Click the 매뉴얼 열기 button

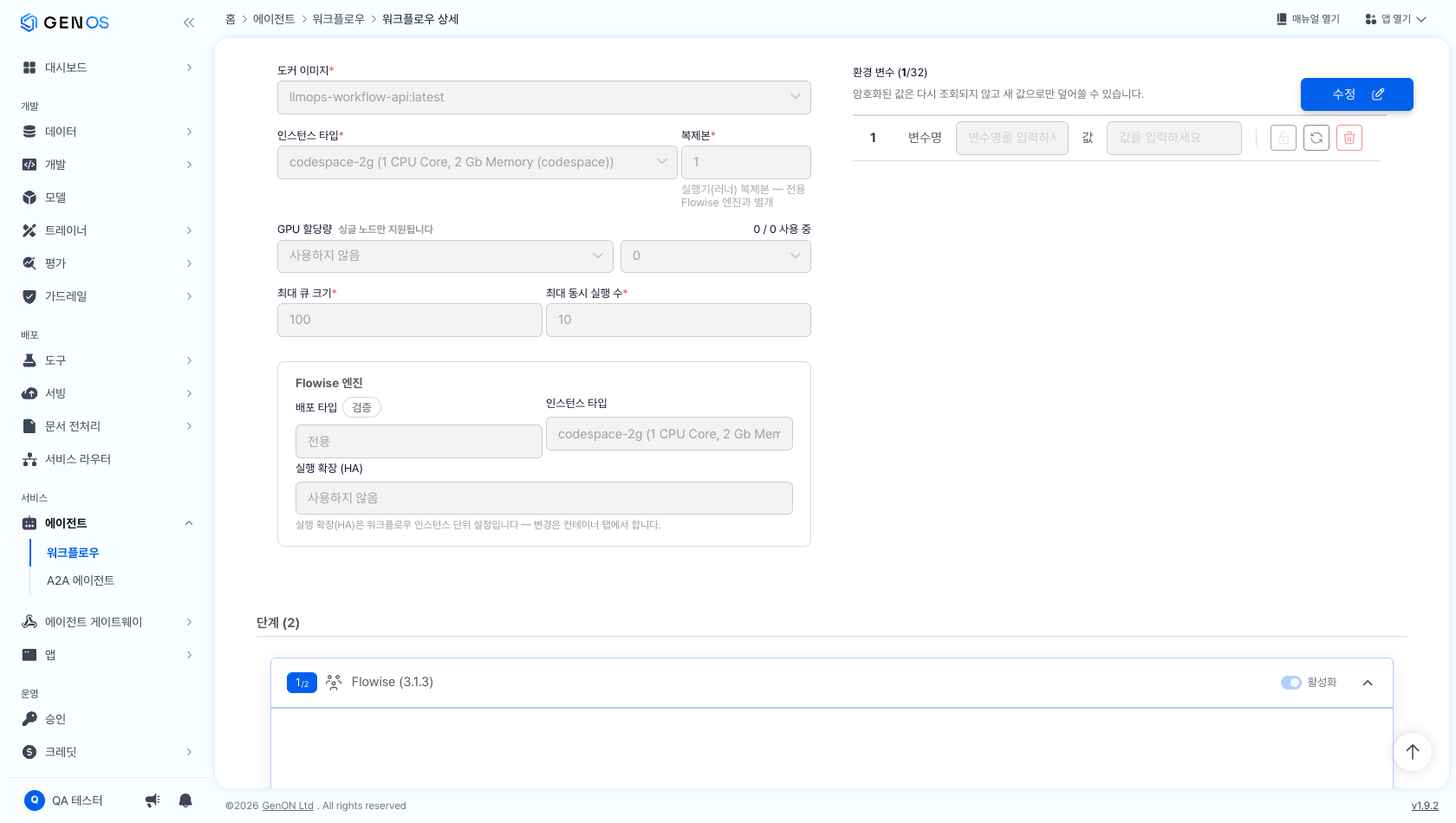click(1308, 19)
